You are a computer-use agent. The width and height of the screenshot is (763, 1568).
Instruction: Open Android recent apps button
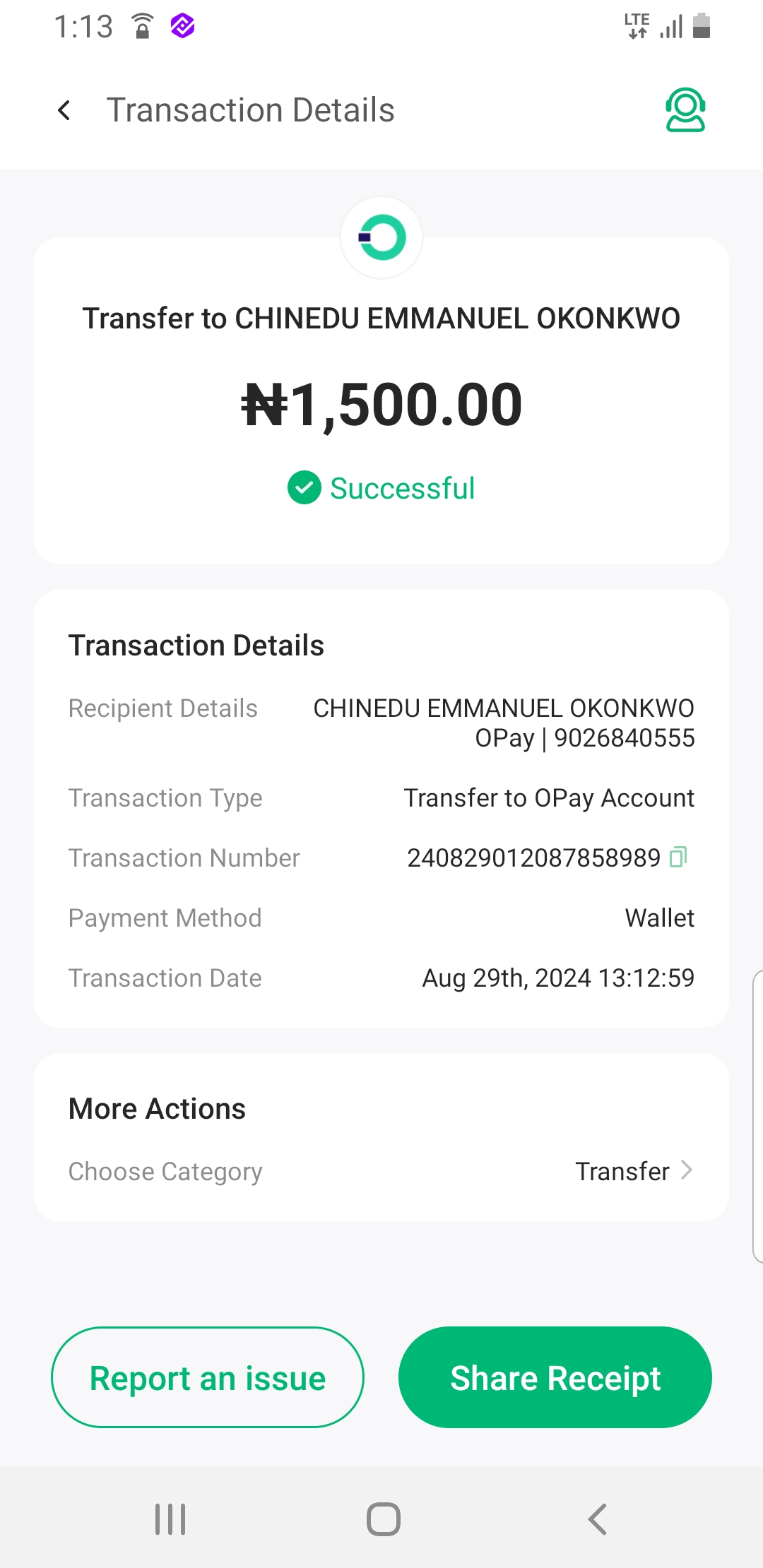point(170,1519)
